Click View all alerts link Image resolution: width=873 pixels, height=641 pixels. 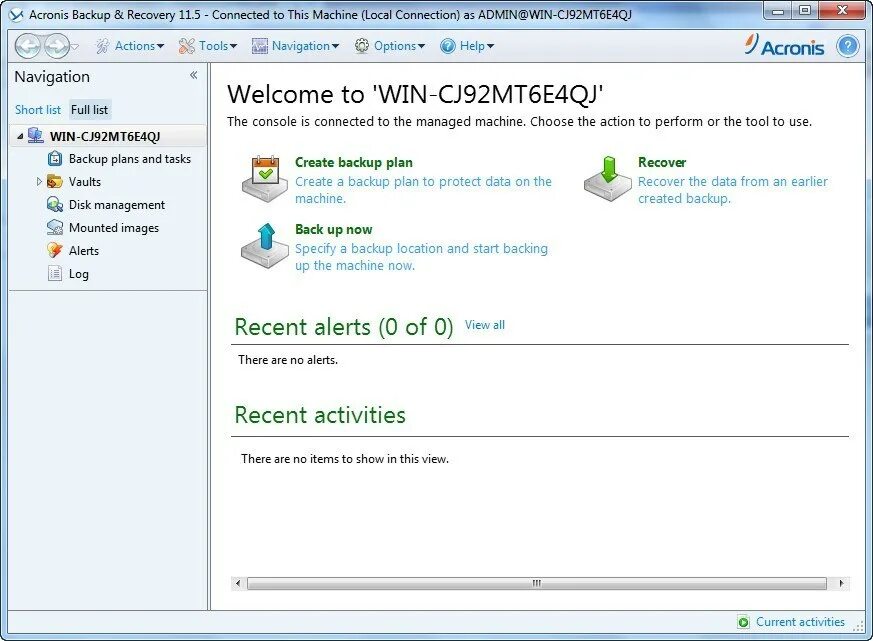pyautogui.click(x=484, y=325)
